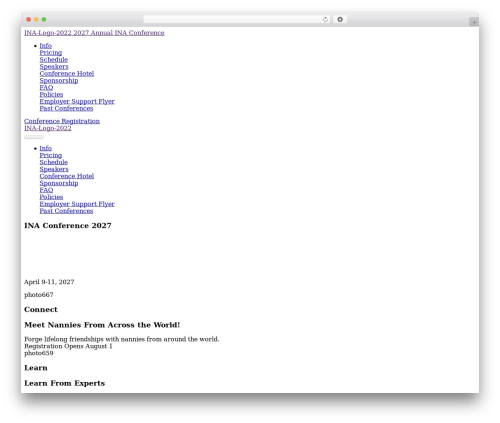Open Conference Hotel in second menu
Screen dimensions: 500x423
click(67, 176)
